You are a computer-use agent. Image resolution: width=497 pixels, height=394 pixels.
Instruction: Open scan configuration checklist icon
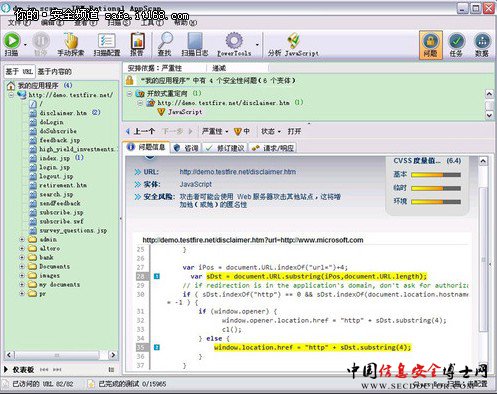click(x=106, y=41)
